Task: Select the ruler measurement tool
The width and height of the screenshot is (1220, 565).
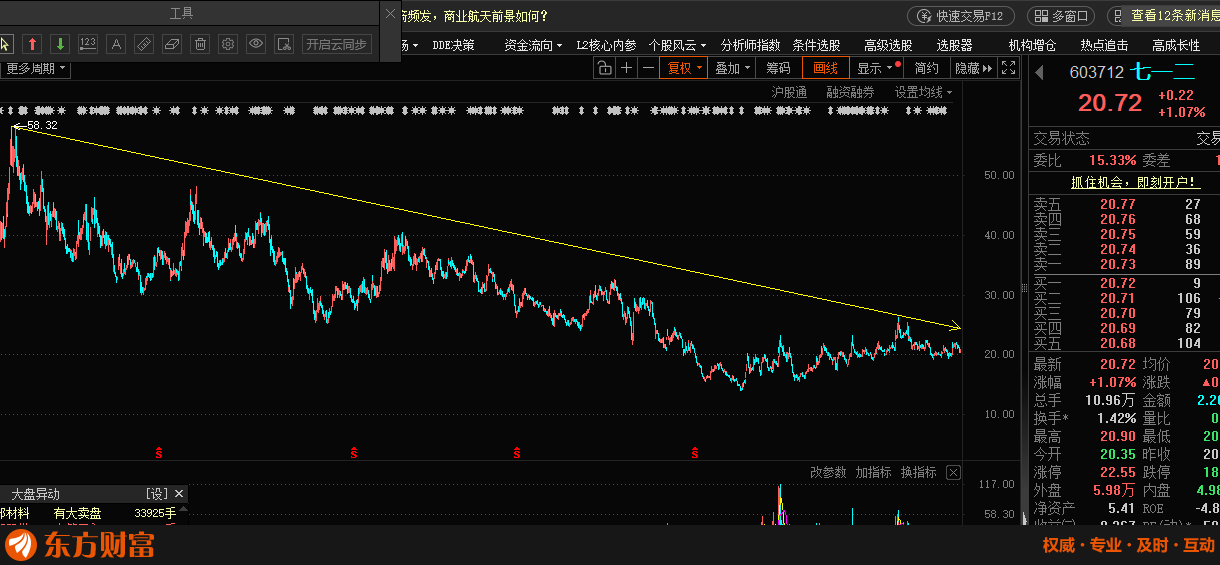Action: tap(144, 44)
